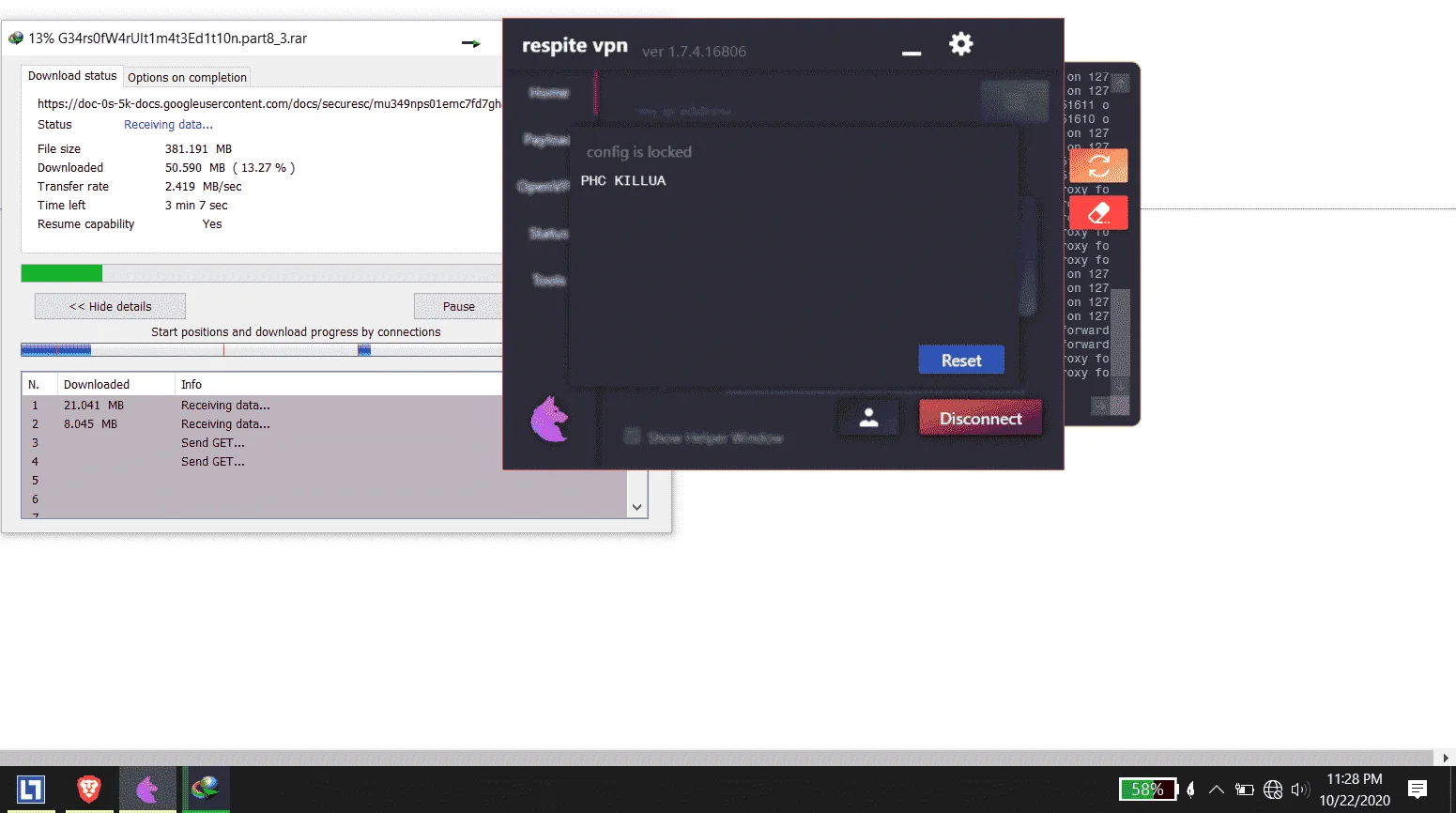Click the purple wolf logo
This screenshot has height=813, width=1456.
550,419
